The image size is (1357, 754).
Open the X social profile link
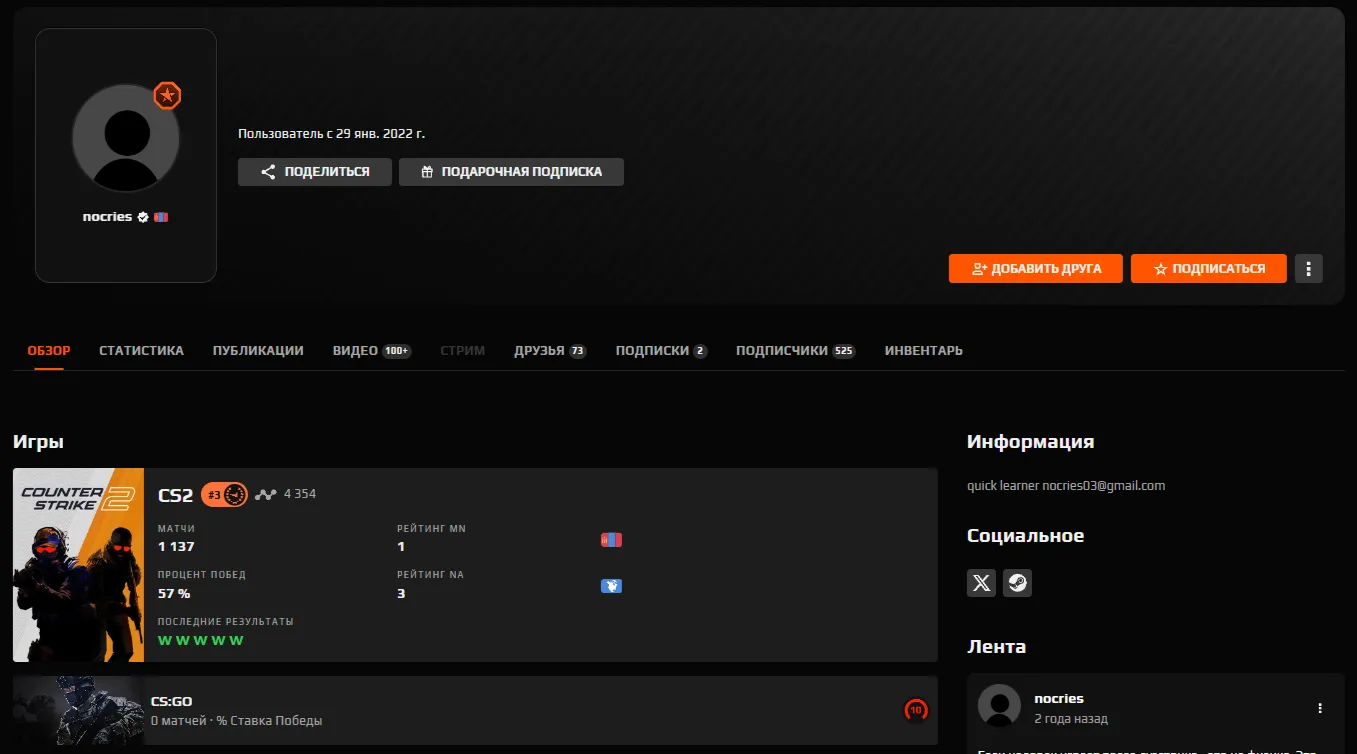[x=982, y=583]
